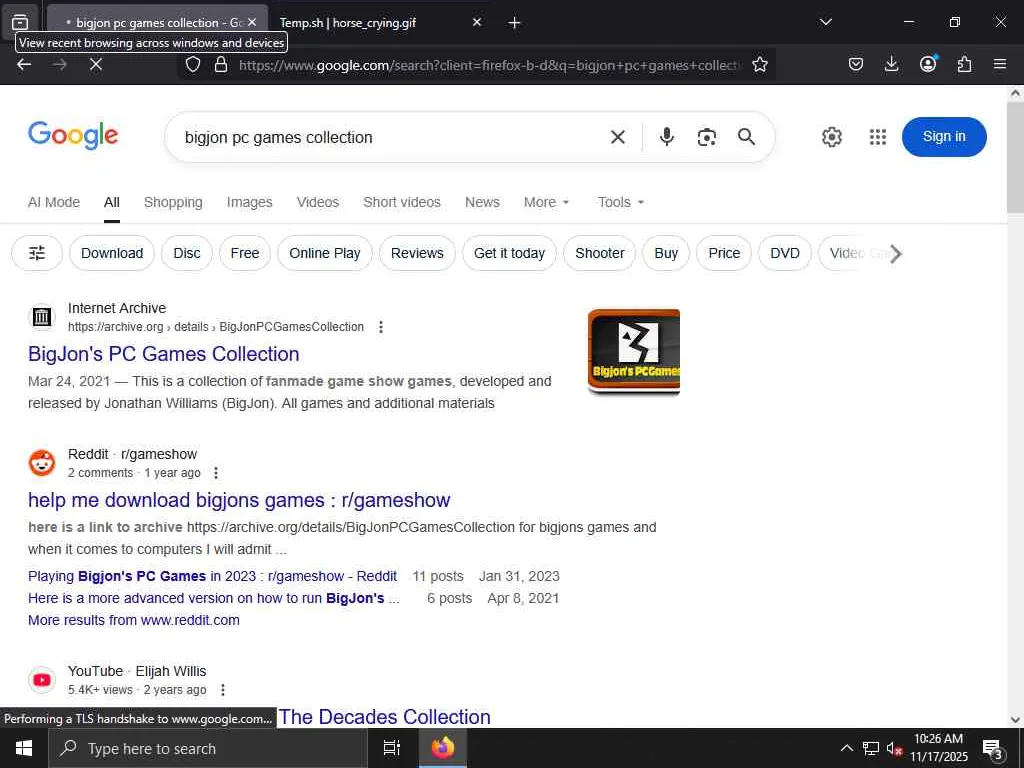1024x768 pixels.
Task: Apply the Disc filter chip
Action: [187, 253]
